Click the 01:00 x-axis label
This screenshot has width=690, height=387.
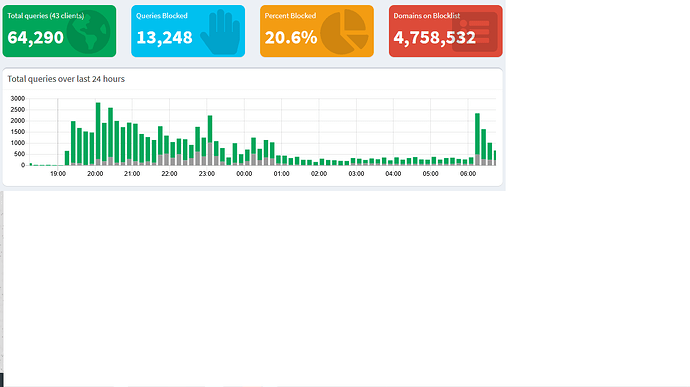pyautogui.click(x=282, y=174)
